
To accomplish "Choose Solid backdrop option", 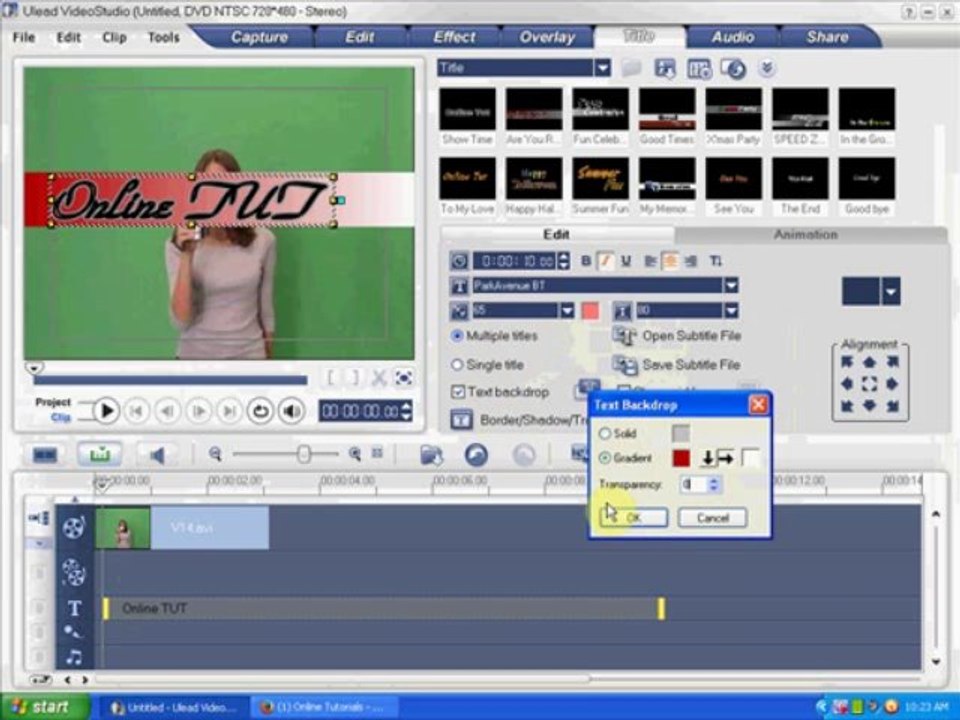I will click(x=605, y=433).
